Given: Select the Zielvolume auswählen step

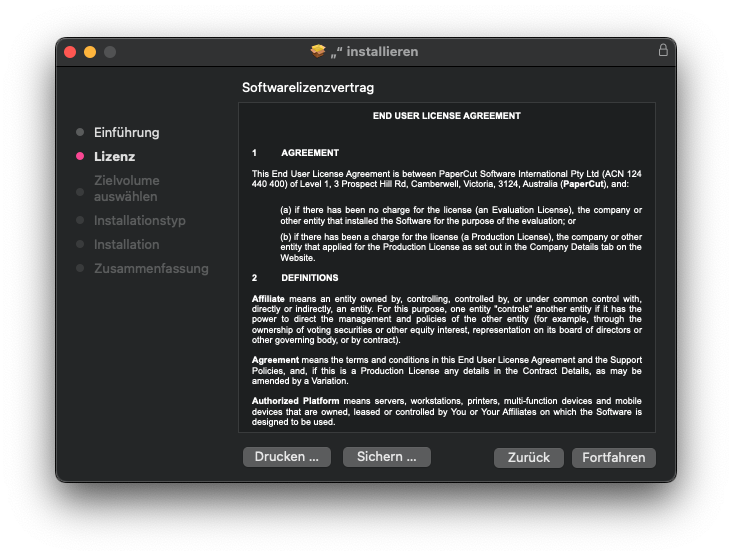Looking at the screenshot, I should [x=126, y=188].
